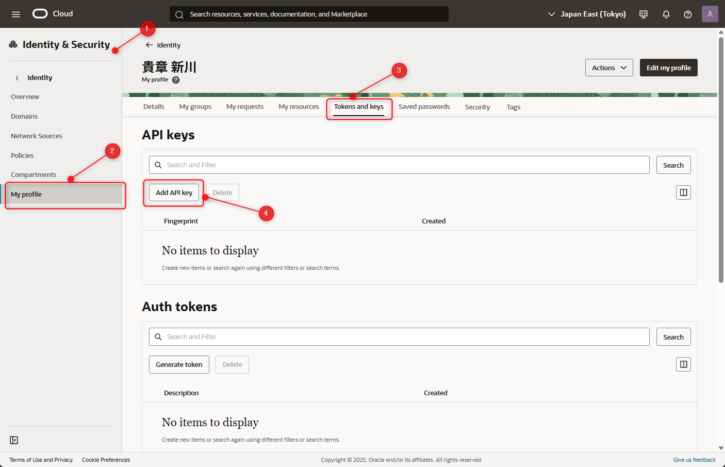
Task: Open the notifications bell
Action: pos(666,14)
